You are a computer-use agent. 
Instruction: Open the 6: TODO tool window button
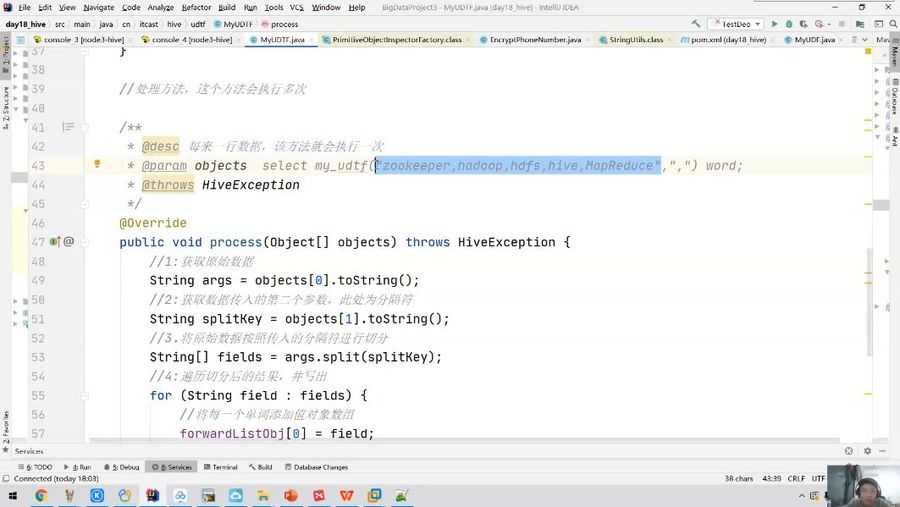coord(36,467)
